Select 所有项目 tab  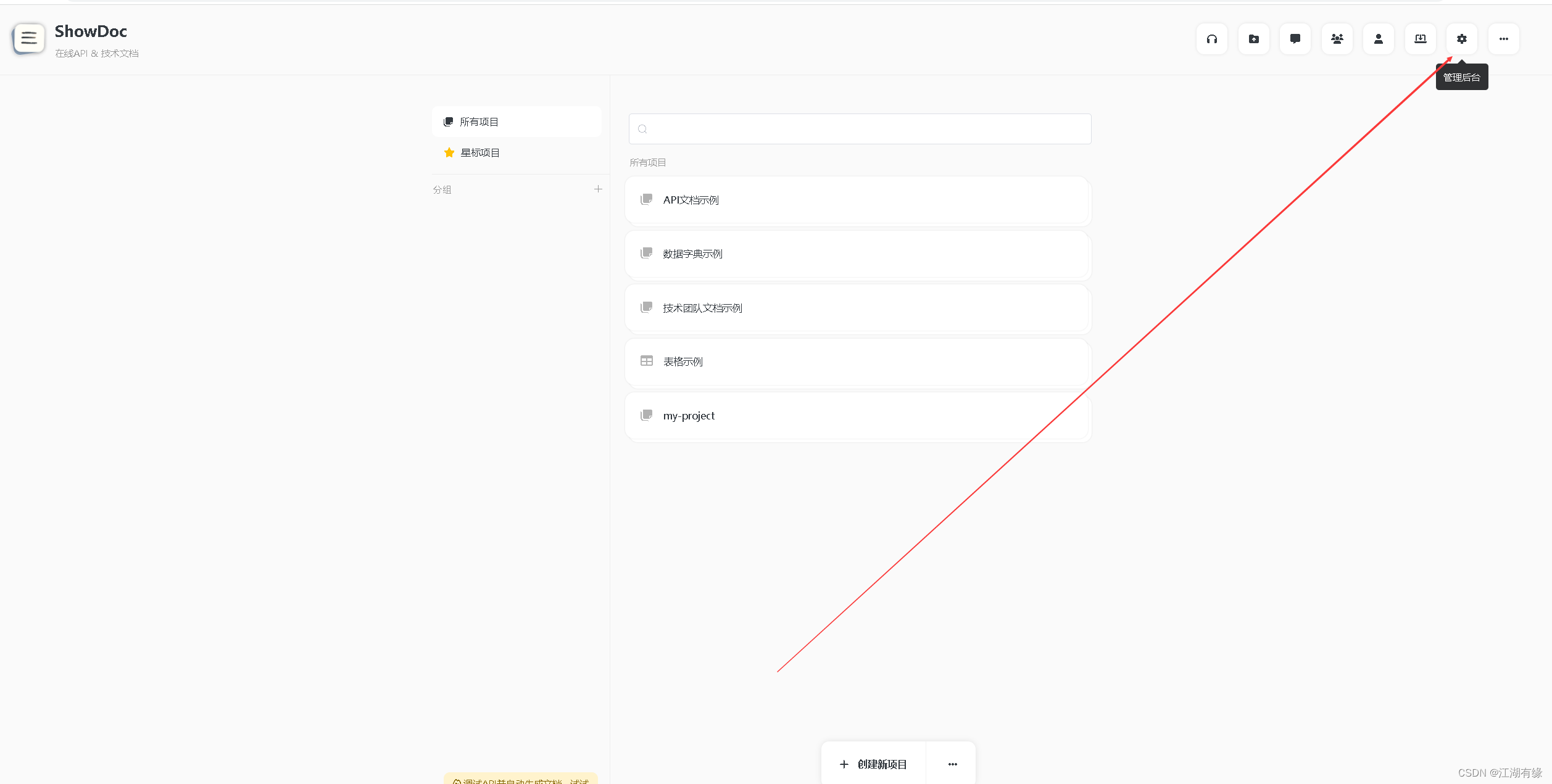pyautogui.click(x=478, y=121)
